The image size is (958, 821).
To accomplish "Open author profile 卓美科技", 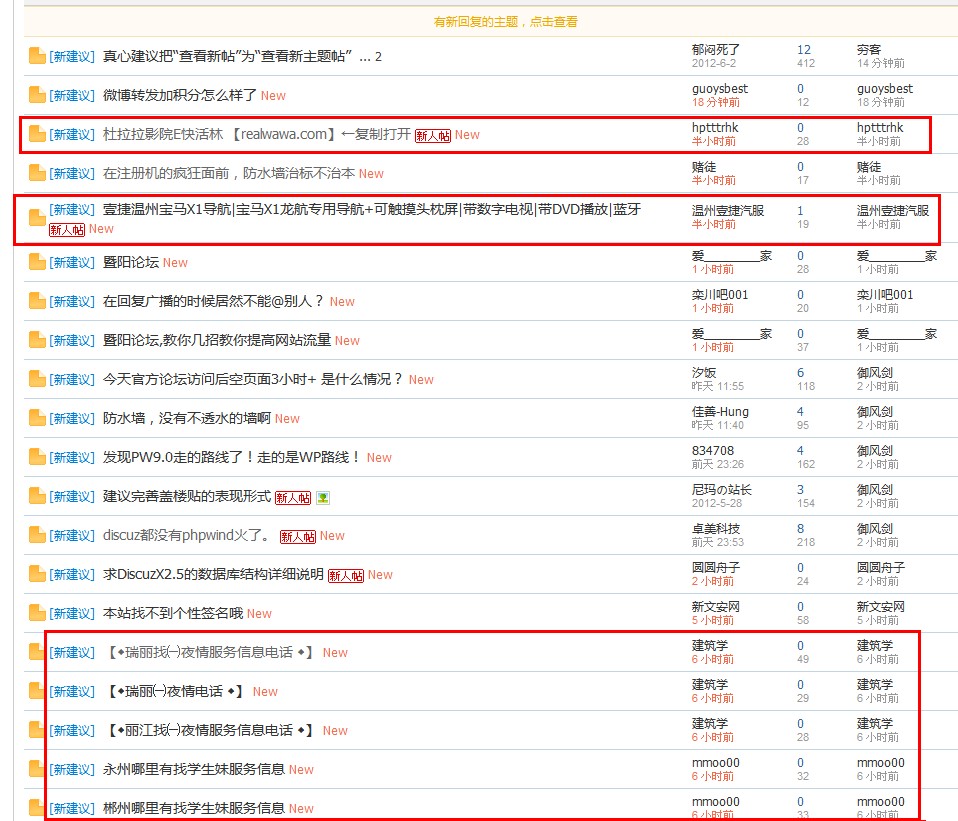I will [x=715, y=528].
